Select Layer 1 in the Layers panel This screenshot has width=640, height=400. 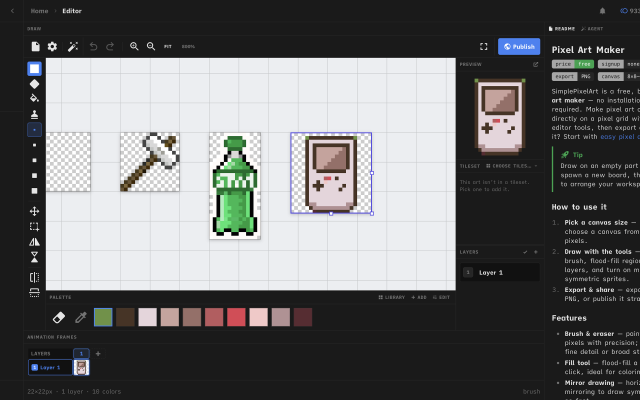(x=500, y=272)
